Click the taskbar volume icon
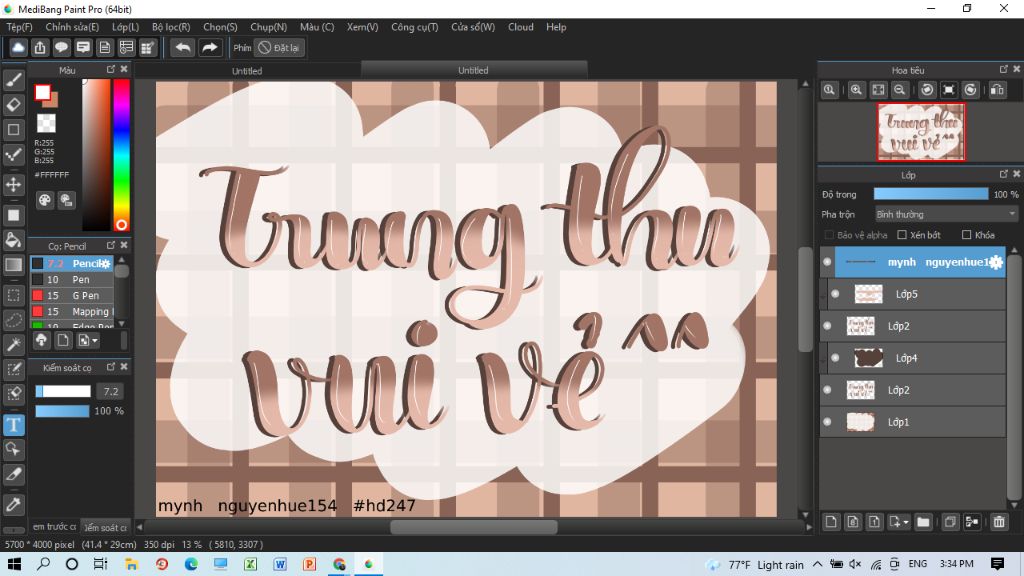Image resolution: width=1024 pixels, height=576 pixels. tap(856, 564)
